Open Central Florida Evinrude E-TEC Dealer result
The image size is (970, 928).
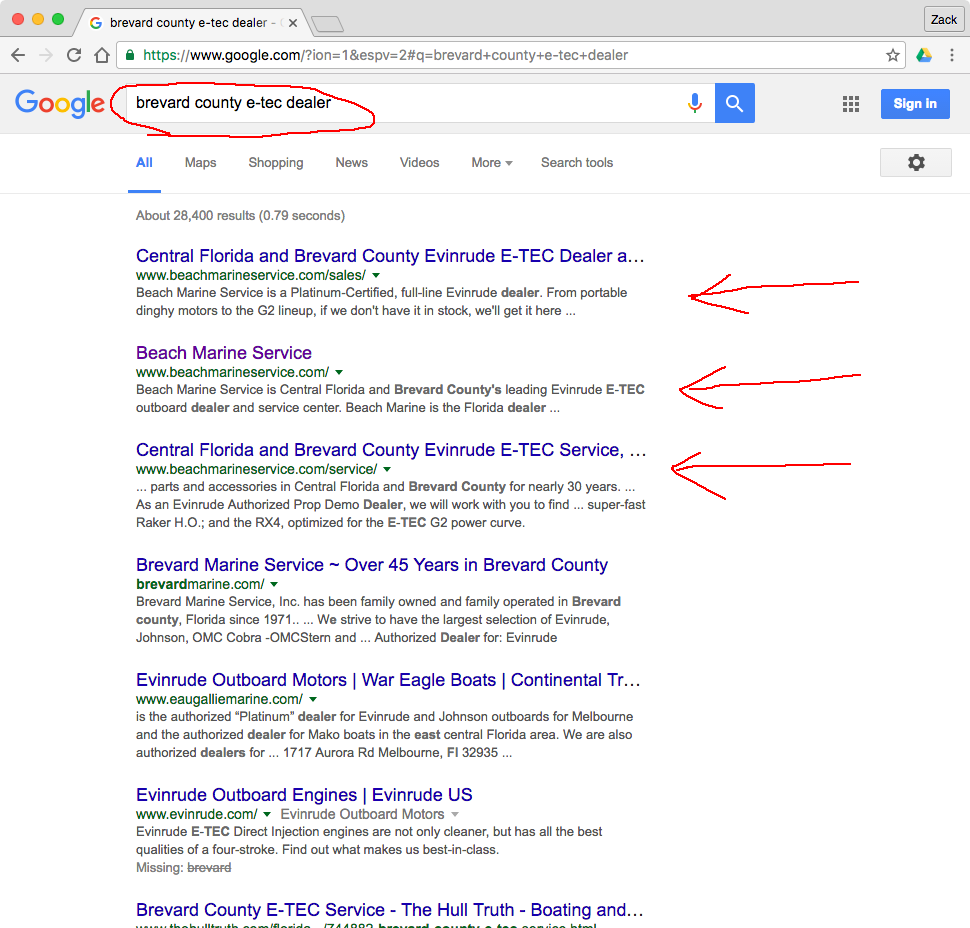coord(390,256)
